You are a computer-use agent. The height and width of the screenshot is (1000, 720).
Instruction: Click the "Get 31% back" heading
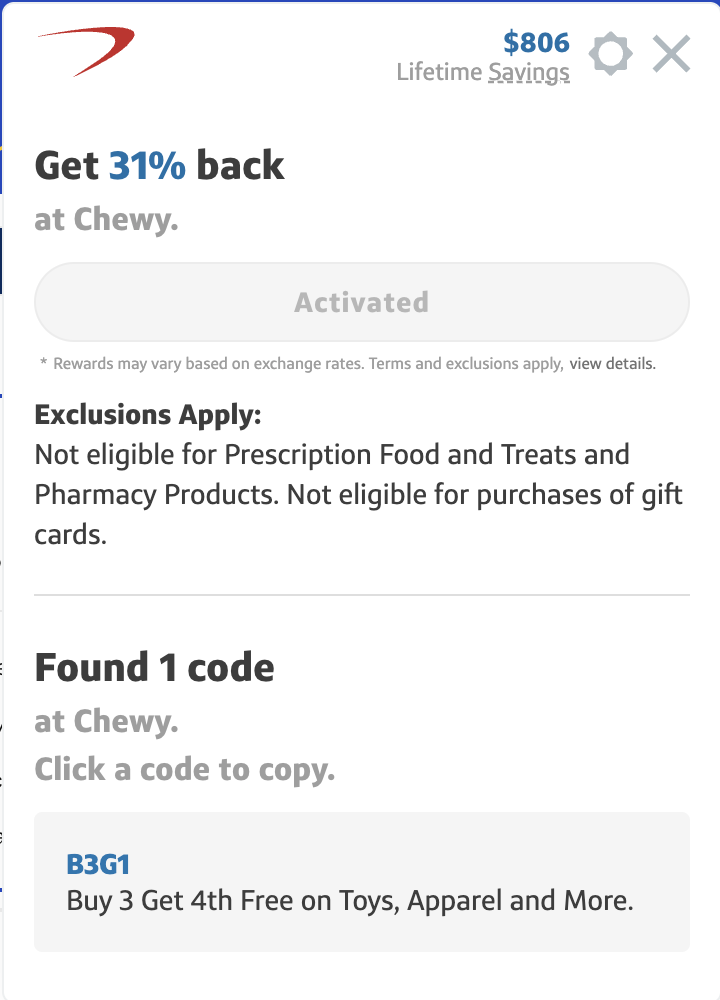click(x=160, y=165)
